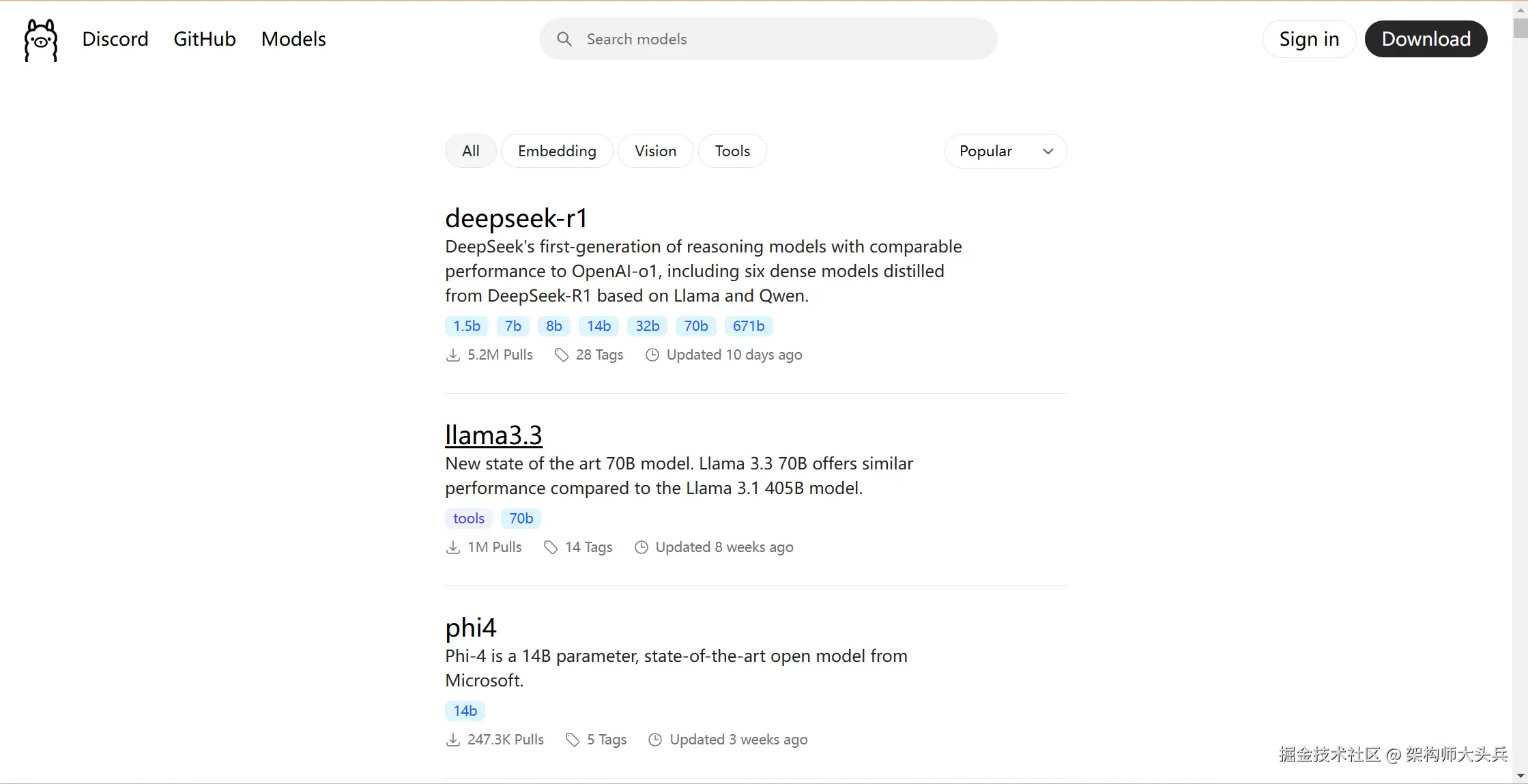Click the download icon beside 247.3K Pulls

452,740
